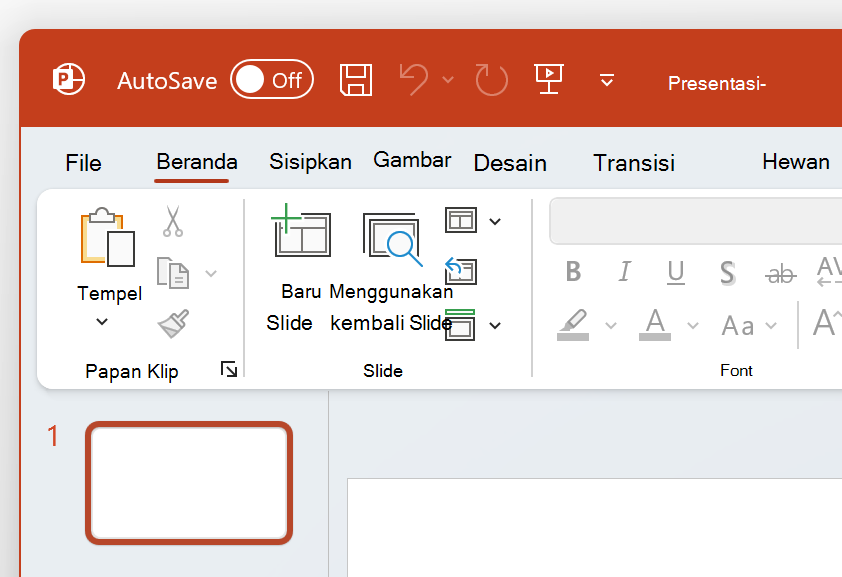Open the File tab
This screenshot has width=842, height=577.
click(x=83, y=163)
